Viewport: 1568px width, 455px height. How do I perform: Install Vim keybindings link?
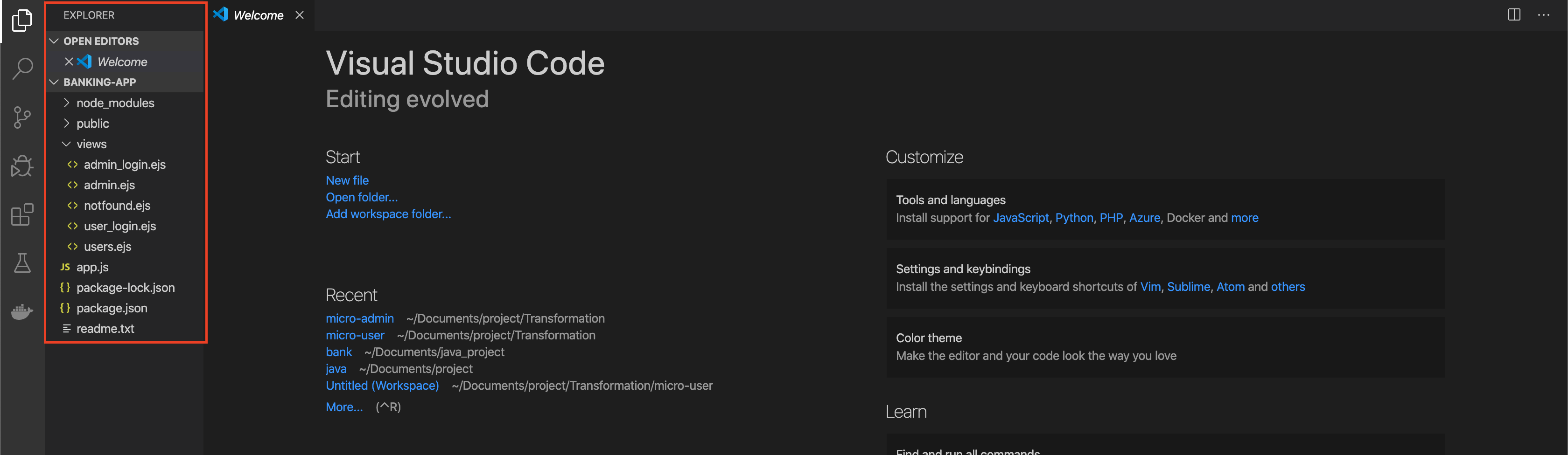pyautogui.click(x=1150, y=287)
